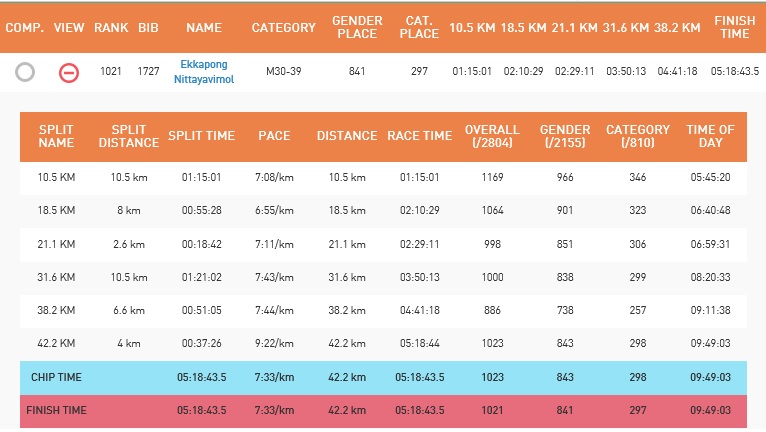
Task: Sort by CAT. PLACE header
Action: [419, 27]
